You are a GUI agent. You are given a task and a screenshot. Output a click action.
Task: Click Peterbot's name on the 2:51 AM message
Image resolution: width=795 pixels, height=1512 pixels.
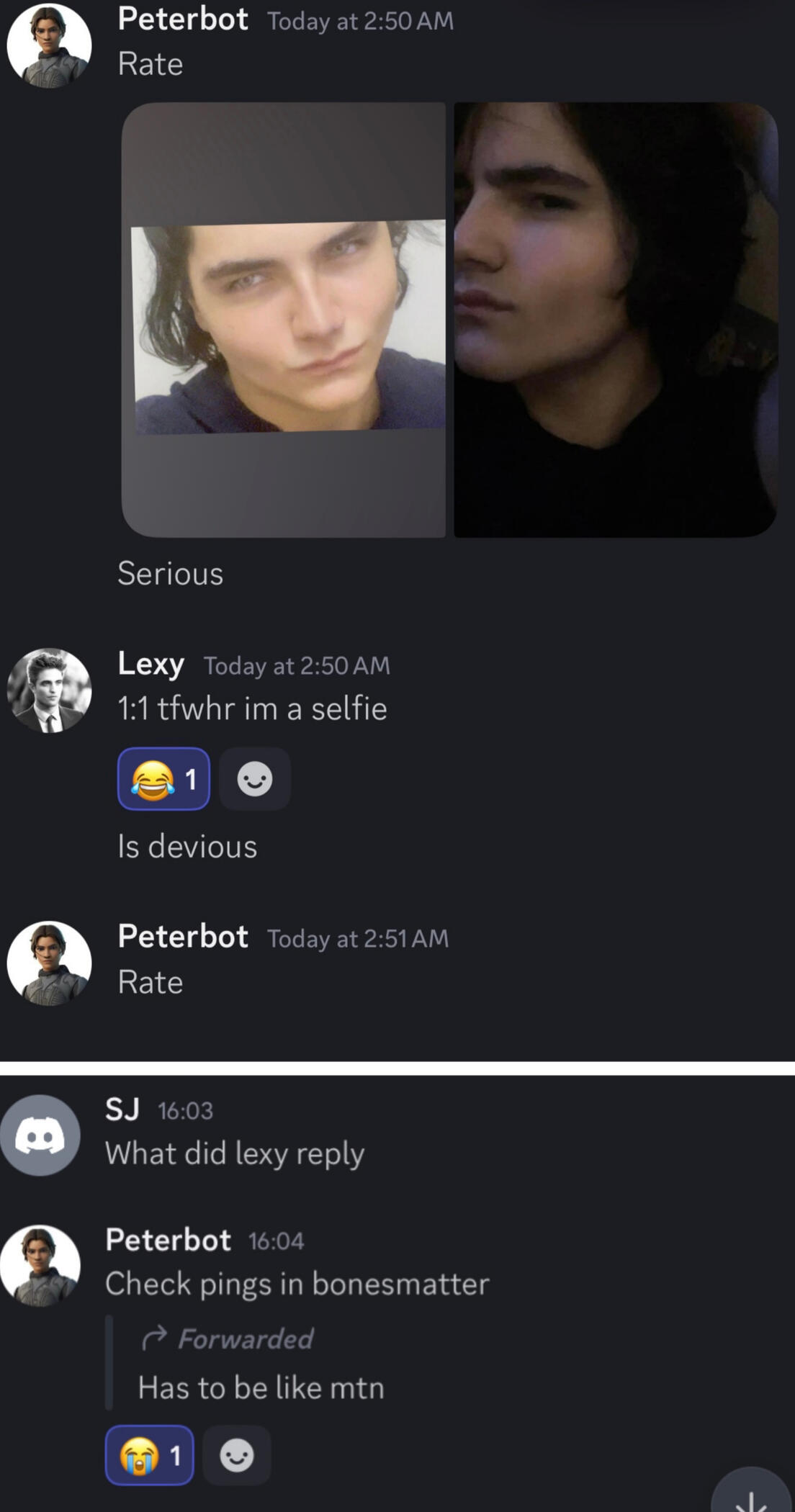[x=183, y=937]
